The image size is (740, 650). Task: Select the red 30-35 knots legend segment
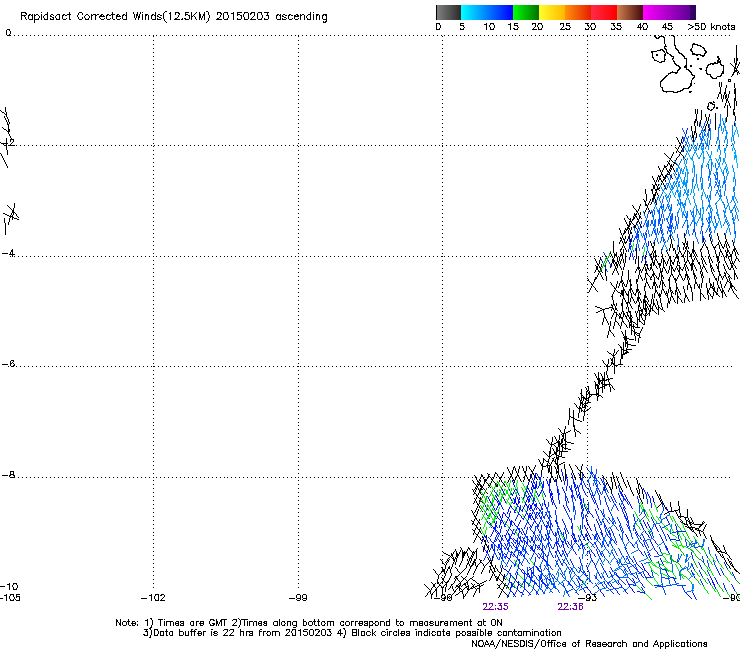coord(604,12)
